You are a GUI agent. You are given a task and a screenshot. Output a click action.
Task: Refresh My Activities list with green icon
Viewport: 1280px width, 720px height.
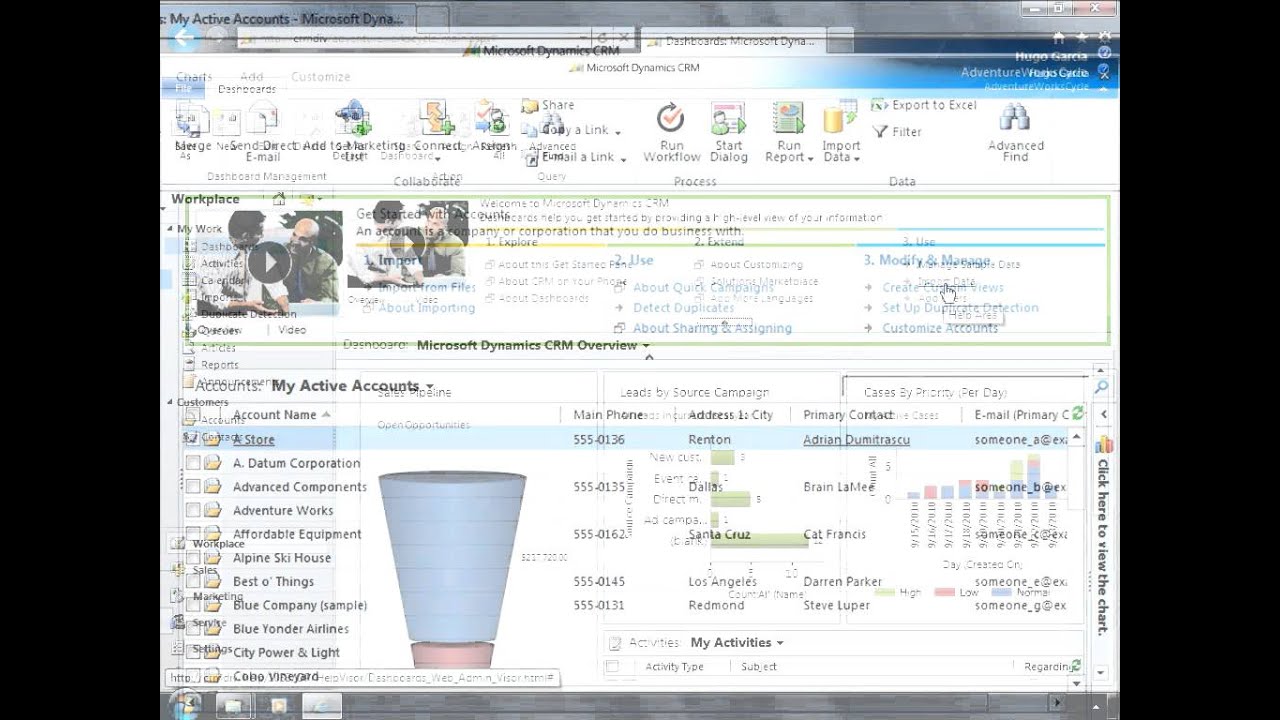[x=1076, y=665]
